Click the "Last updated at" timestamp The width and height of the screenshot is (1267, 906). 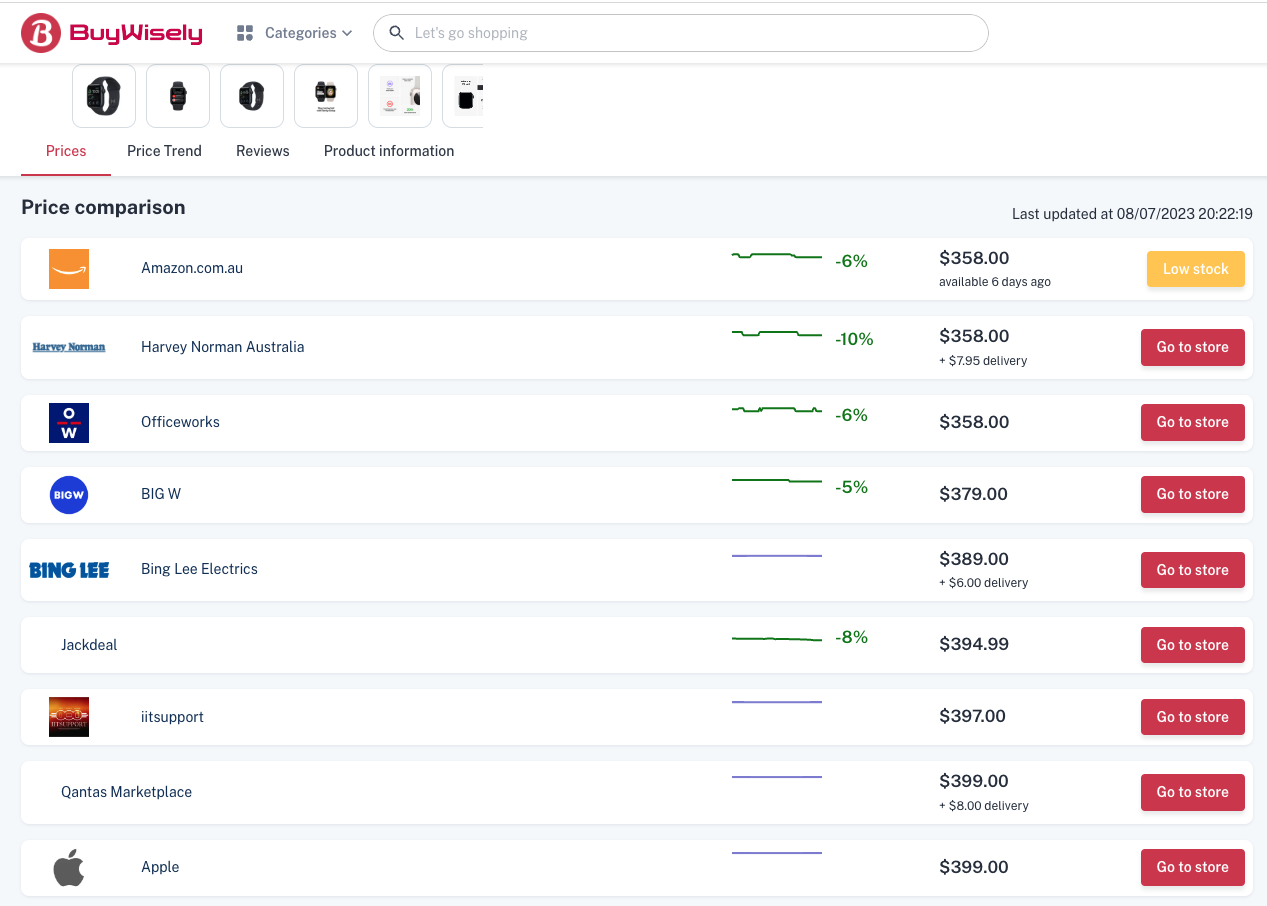(x=1132, y=214)
